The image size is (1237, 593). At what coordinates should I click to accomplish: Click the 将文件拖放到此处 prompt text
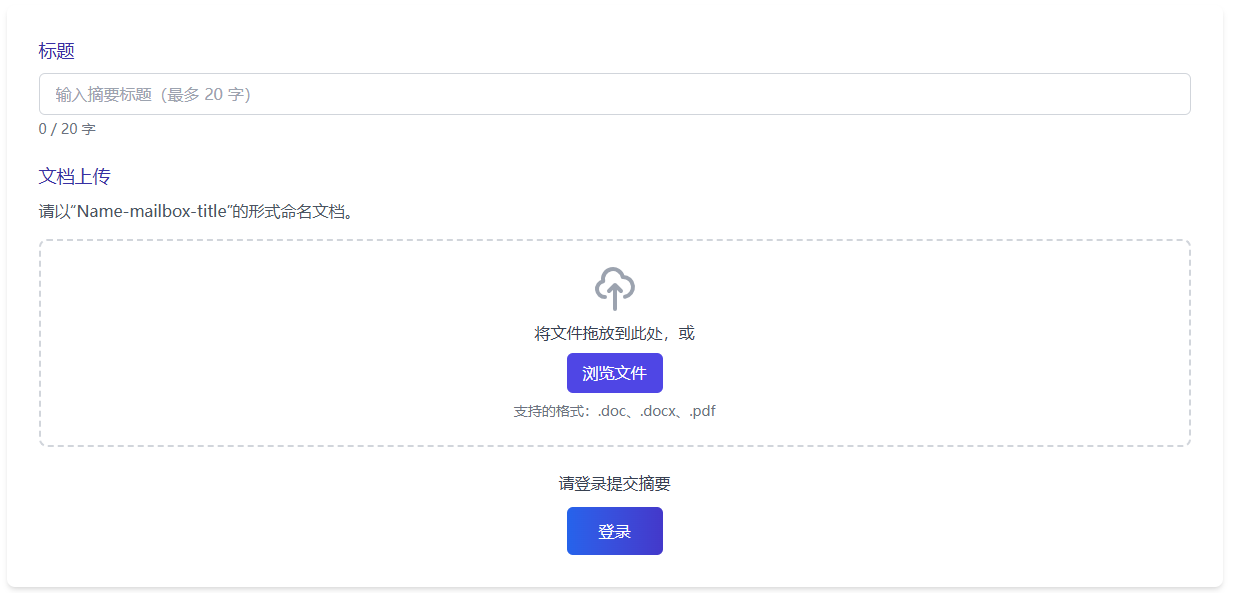point(598,333)
